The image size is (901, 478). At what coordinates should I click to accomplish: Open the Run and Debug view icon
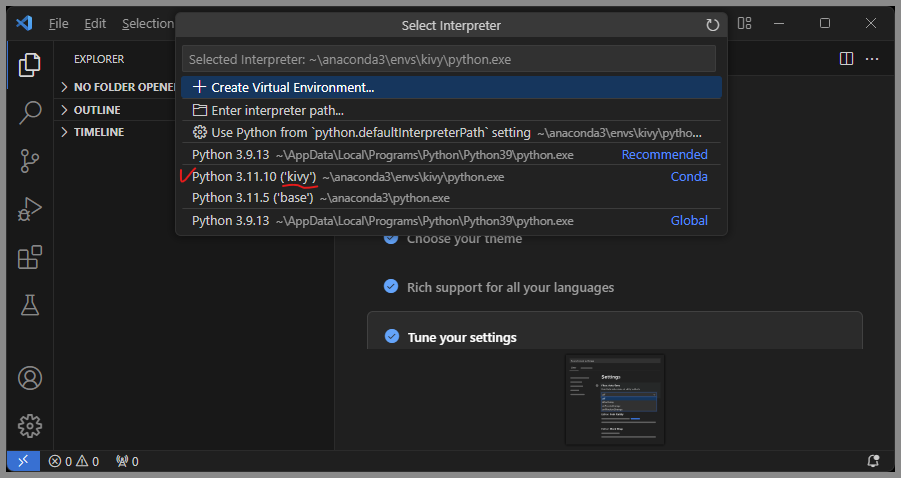pos(29,209)
